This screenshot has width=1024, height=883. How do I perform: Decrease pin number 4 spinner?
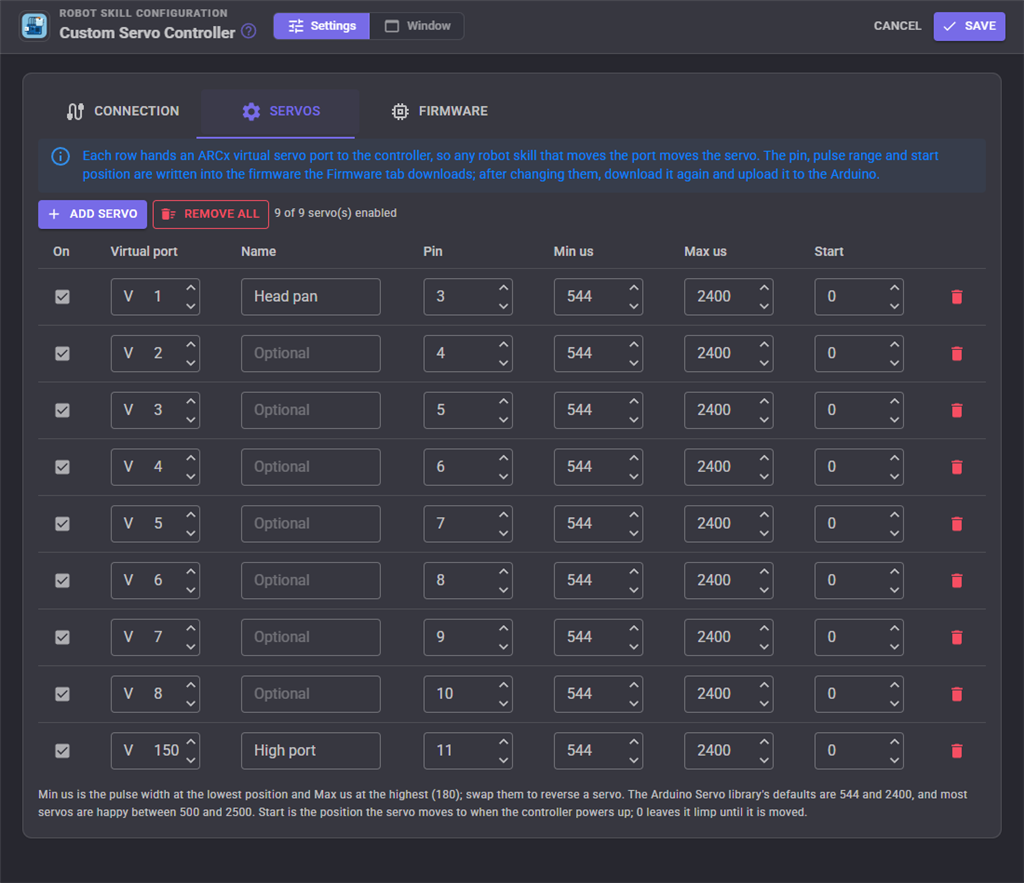(x=504, y=363)
